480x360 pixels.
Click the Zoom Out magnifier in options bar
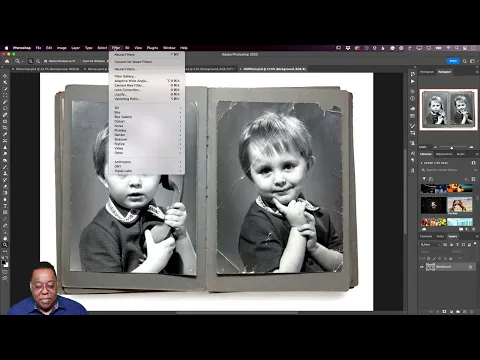(x=38, y=61)
